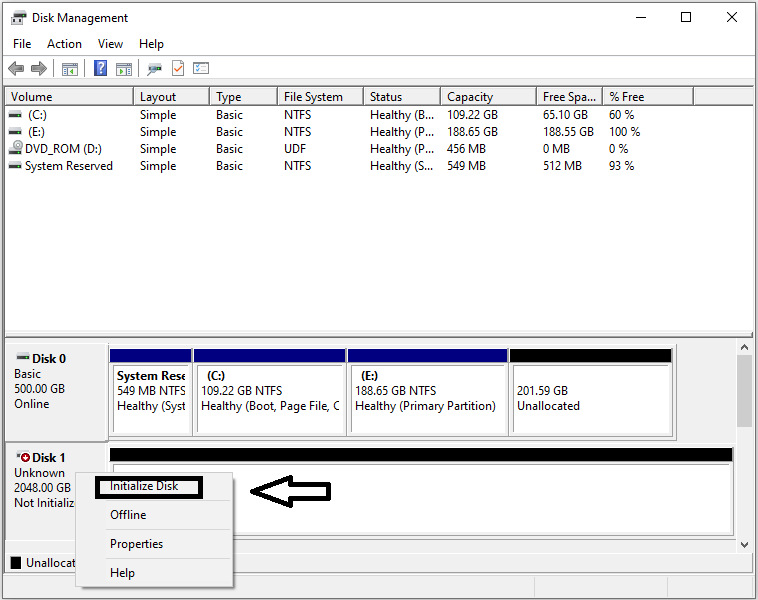Image resolution: width=758 pixels, height=600 pixels.
Task: Minimize the Disk Management window
Action: pos(641,18)
